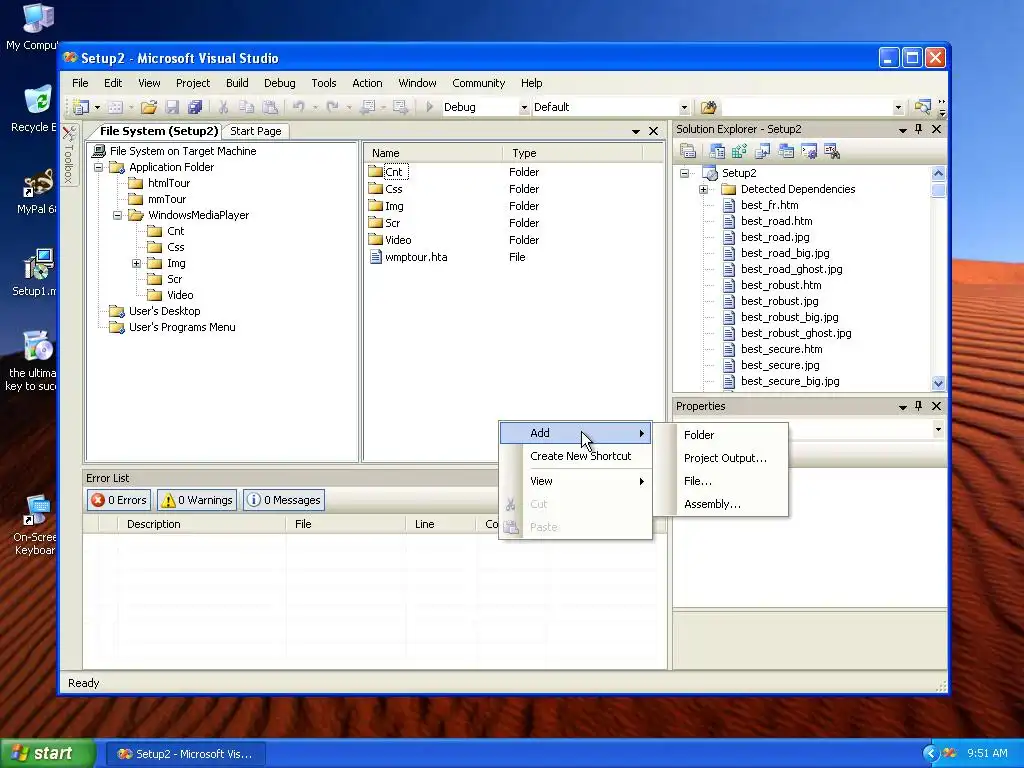Click the Copy icon in the main toolbar
Screen dimensions: 1024x768
pyautogui.click(x=246, y=107)
